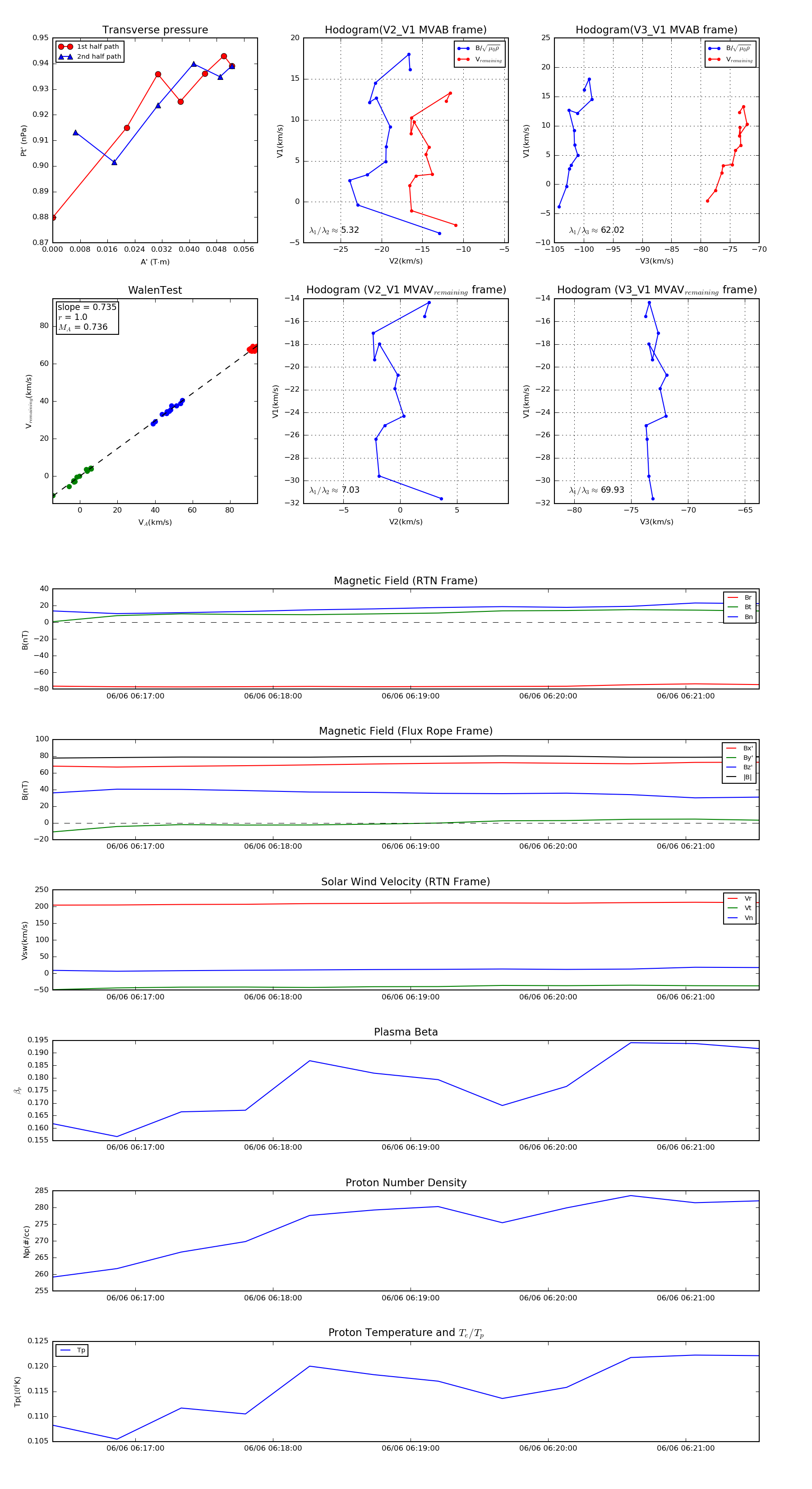Click the 'M_A = 0.736' annotation

(x=83, y=327)
